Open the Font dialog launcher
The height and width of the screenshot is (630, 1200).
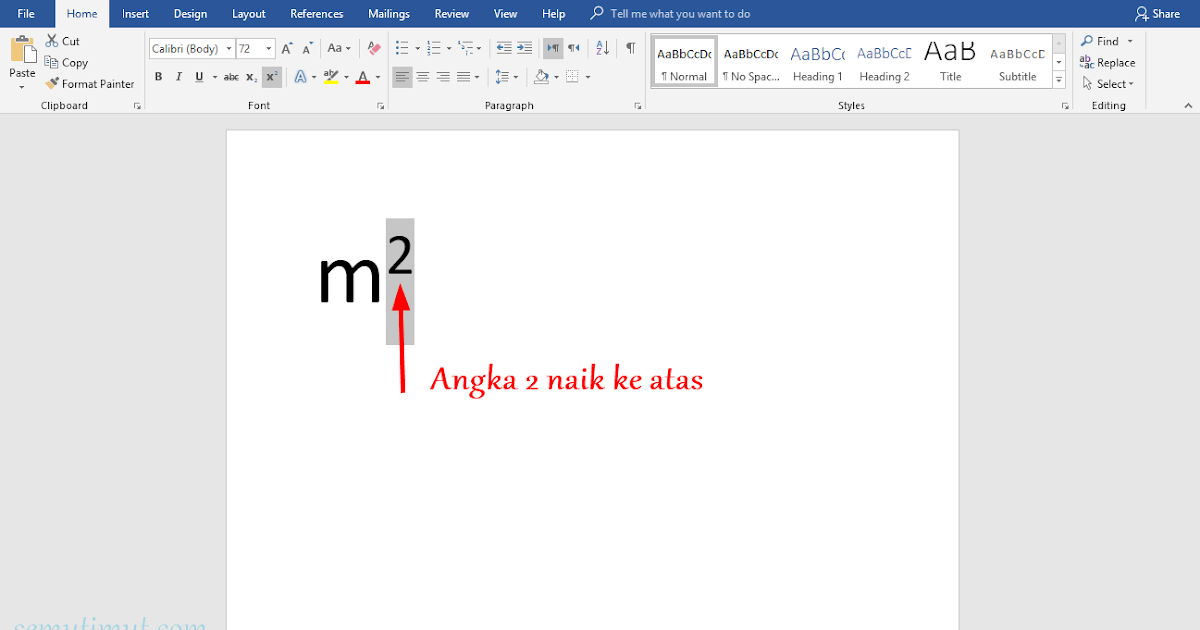[380, 106]
